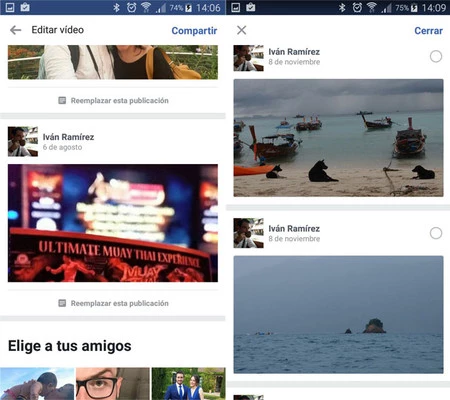Select the radio button for the beach boats post
450x400 pixels.
coord(436,56)
